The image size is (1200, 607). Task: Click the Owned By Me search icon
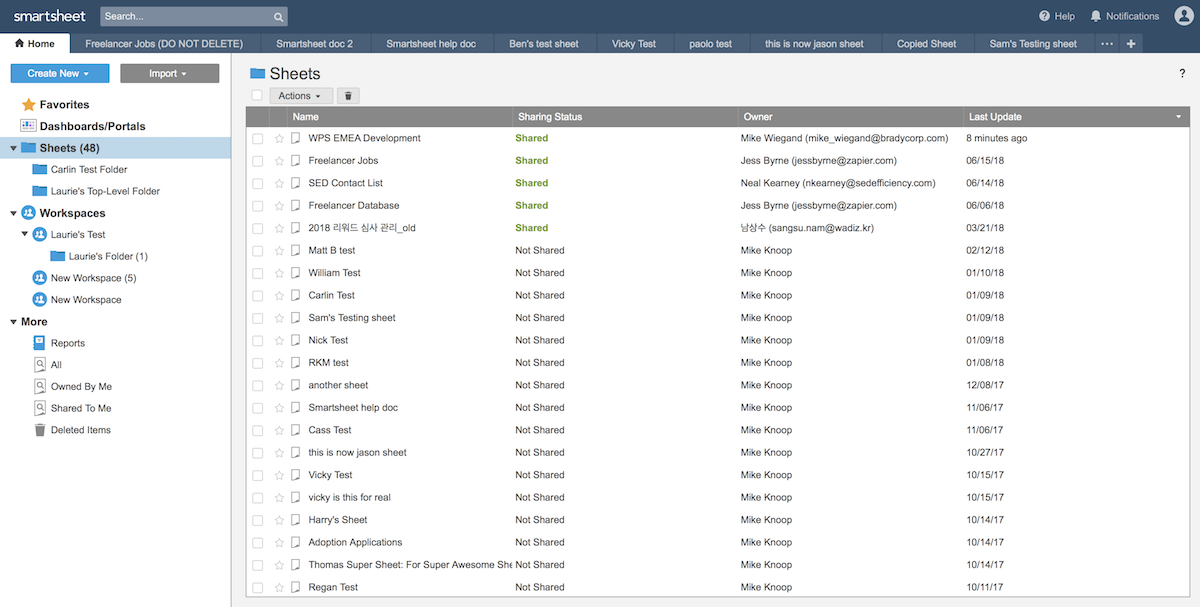tap(40, 387)
